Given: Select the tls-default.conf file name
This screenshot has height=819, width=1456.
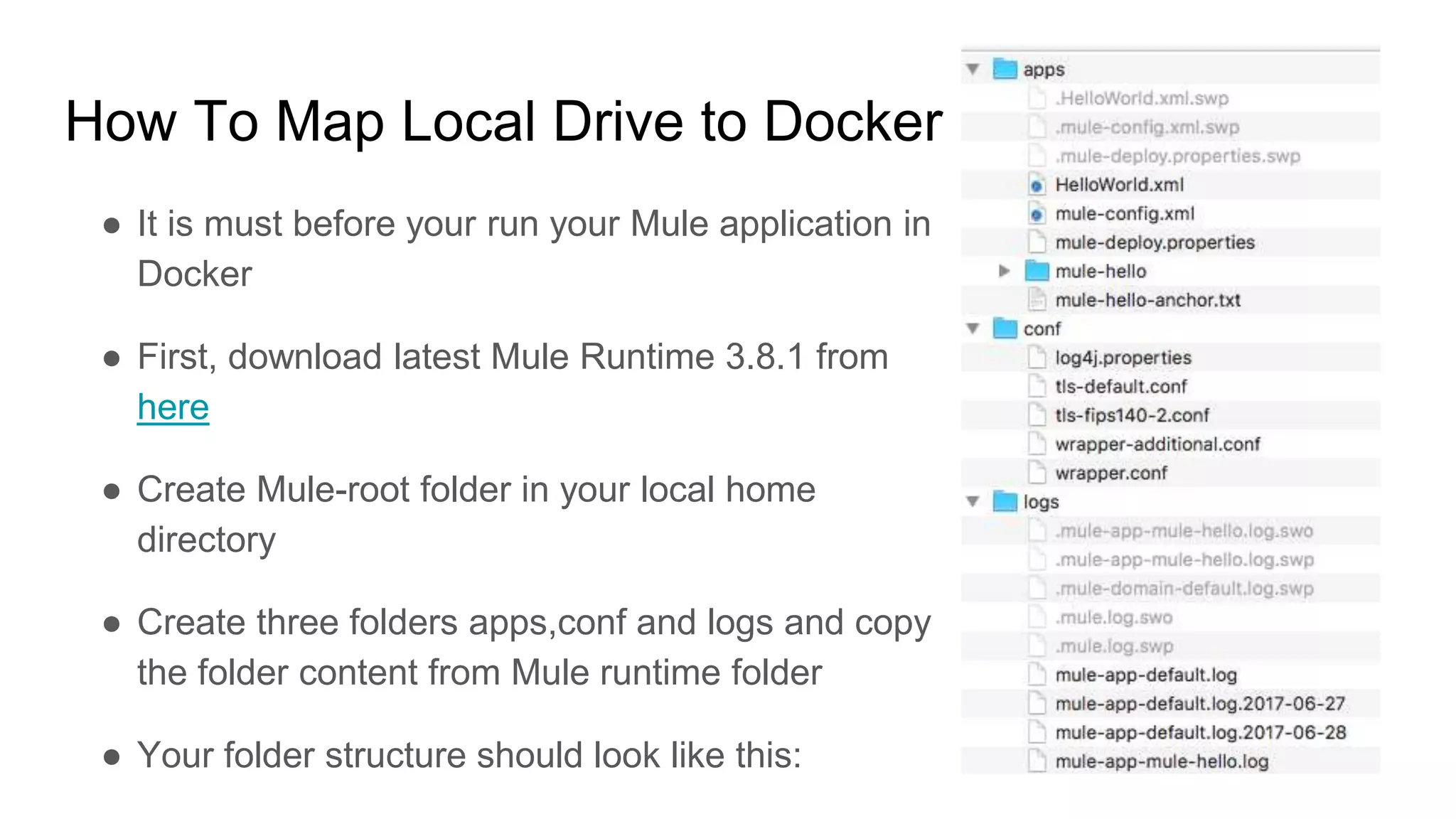Looking at the screenshot, I should (1120, 386).
